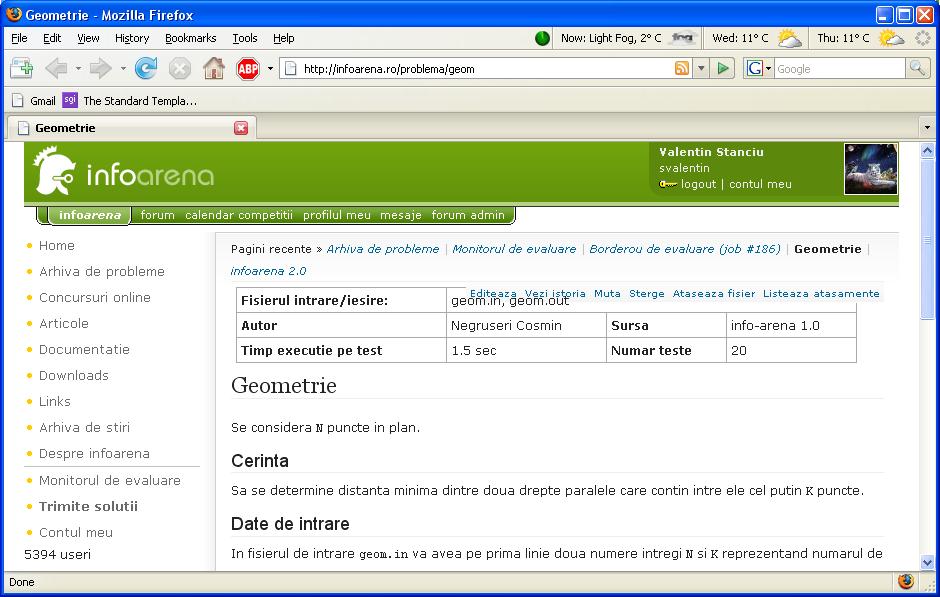Viewport: 940px width, 597px height.
Task: Click the Firefox icon in status bar
Action: coord(906,581)
